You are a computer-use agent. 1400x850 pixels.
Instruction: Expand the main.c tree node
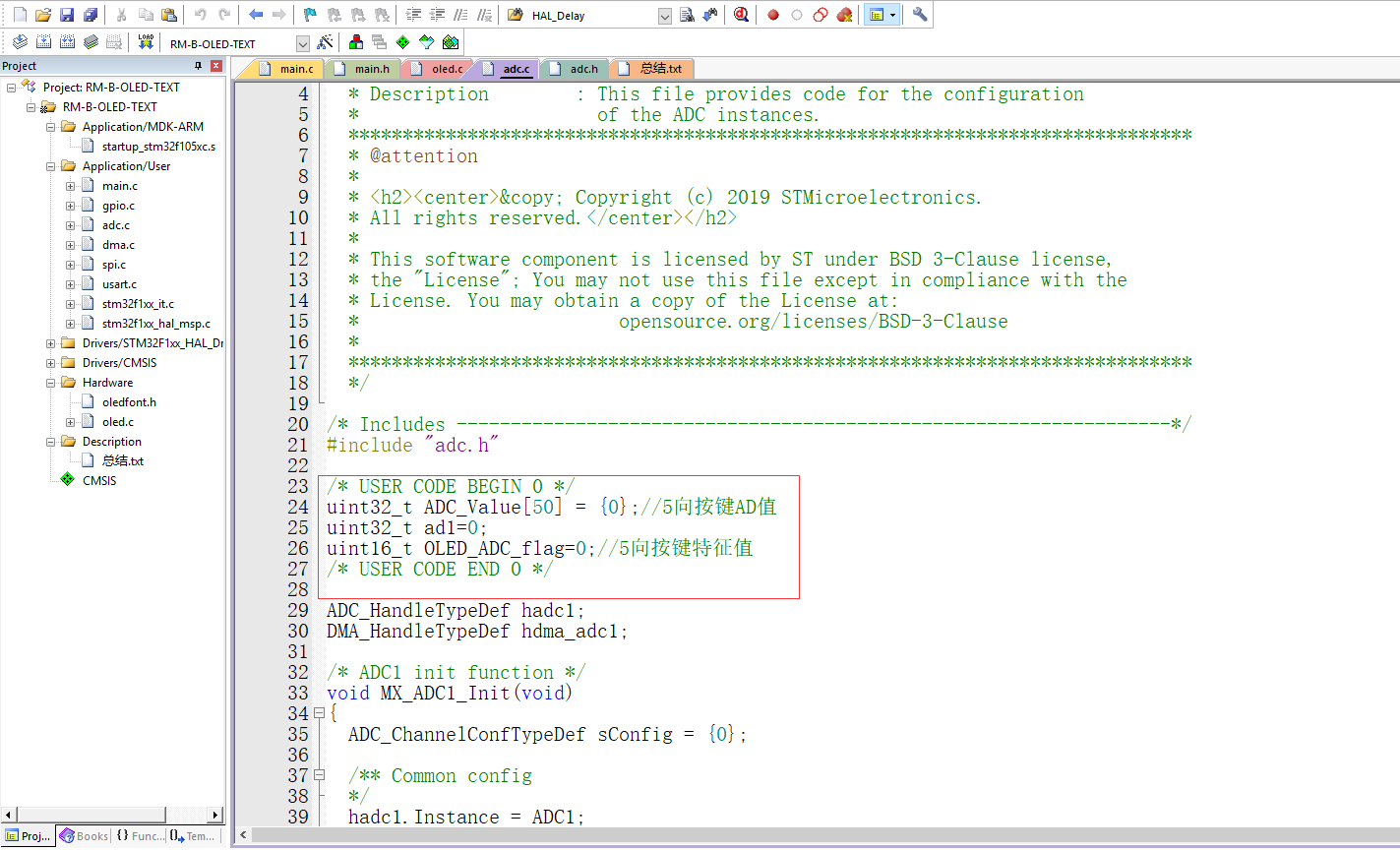point(71,186)
